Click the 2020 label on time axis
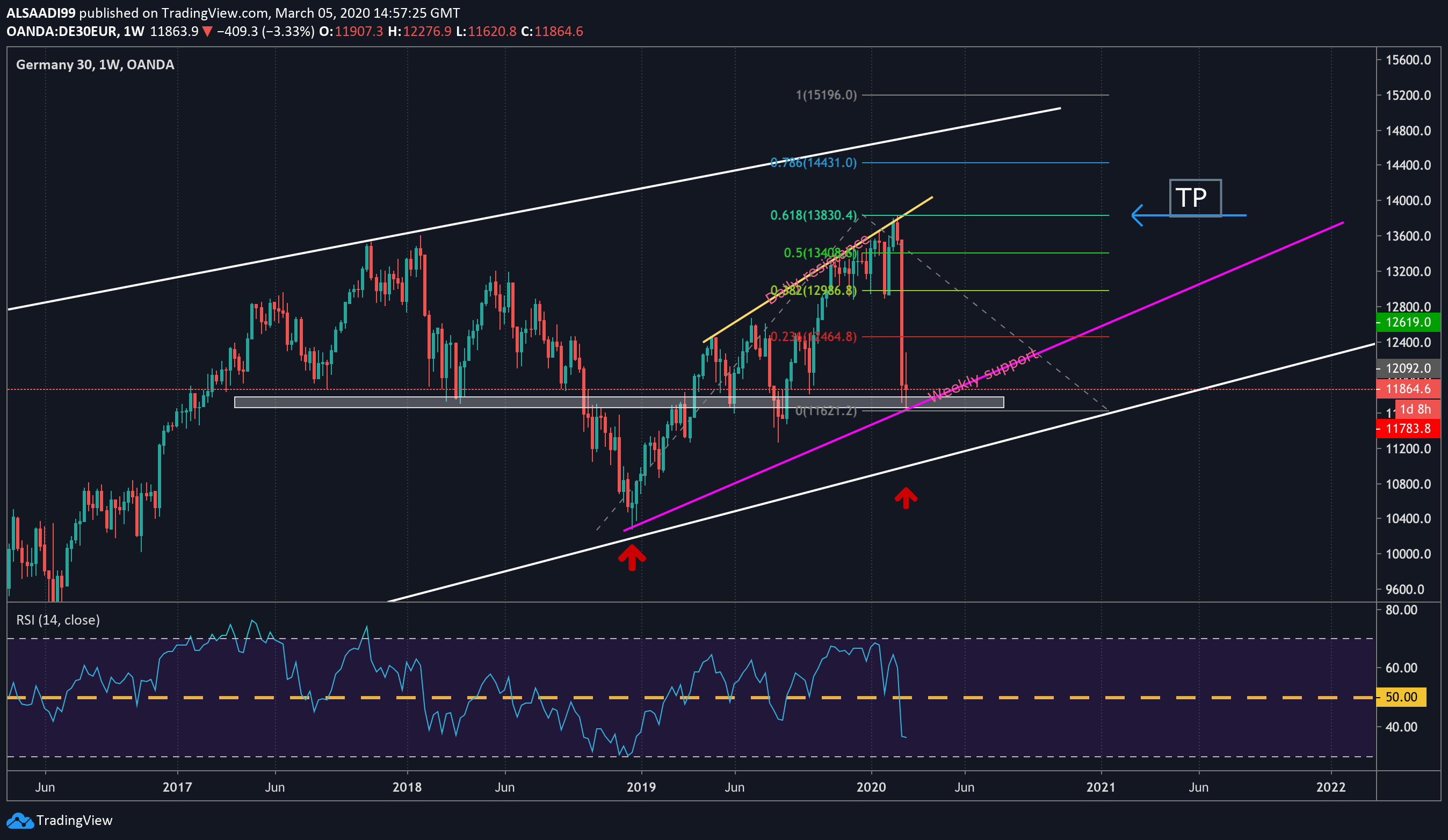This screenshot has width=1448, height=840. 871,787
